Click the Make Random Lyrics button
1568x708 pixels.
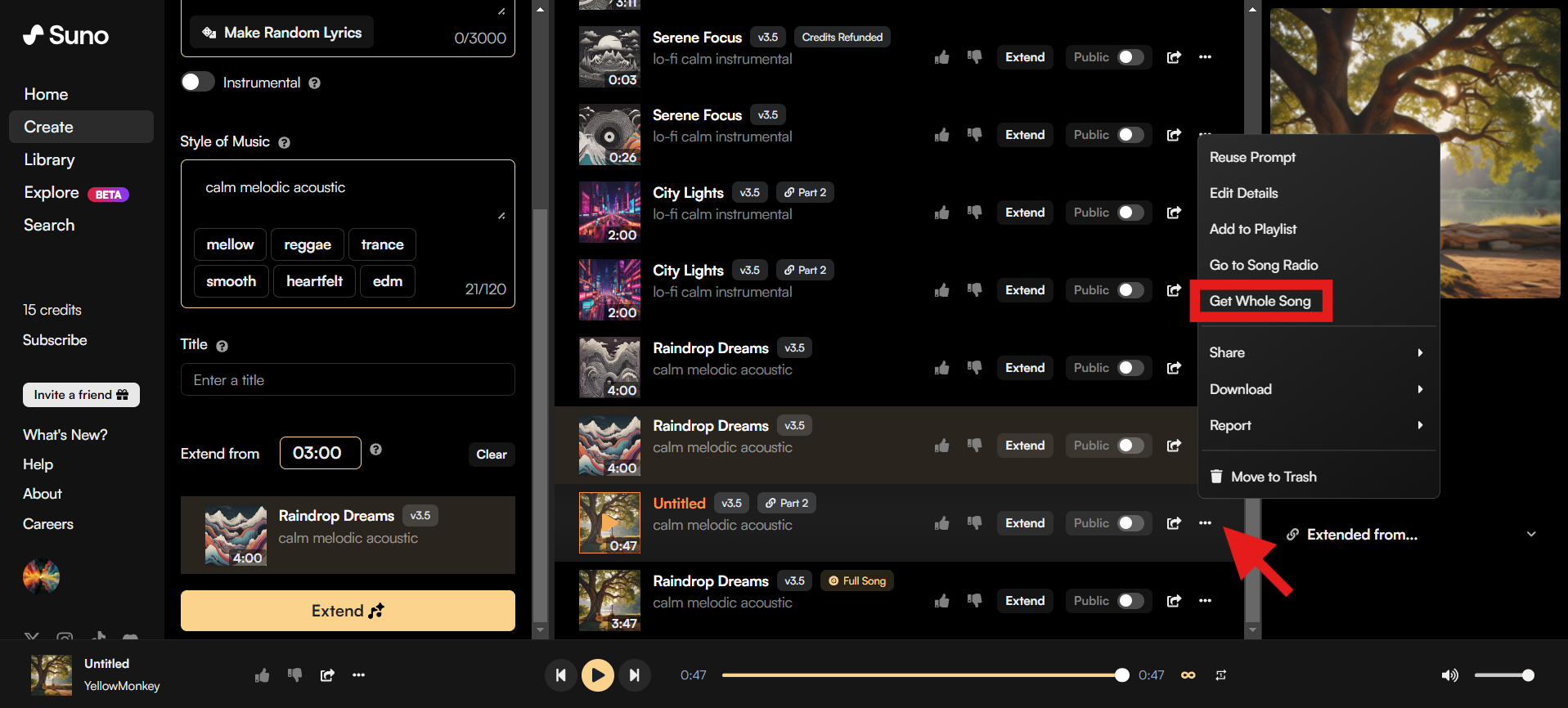point(282,33)
